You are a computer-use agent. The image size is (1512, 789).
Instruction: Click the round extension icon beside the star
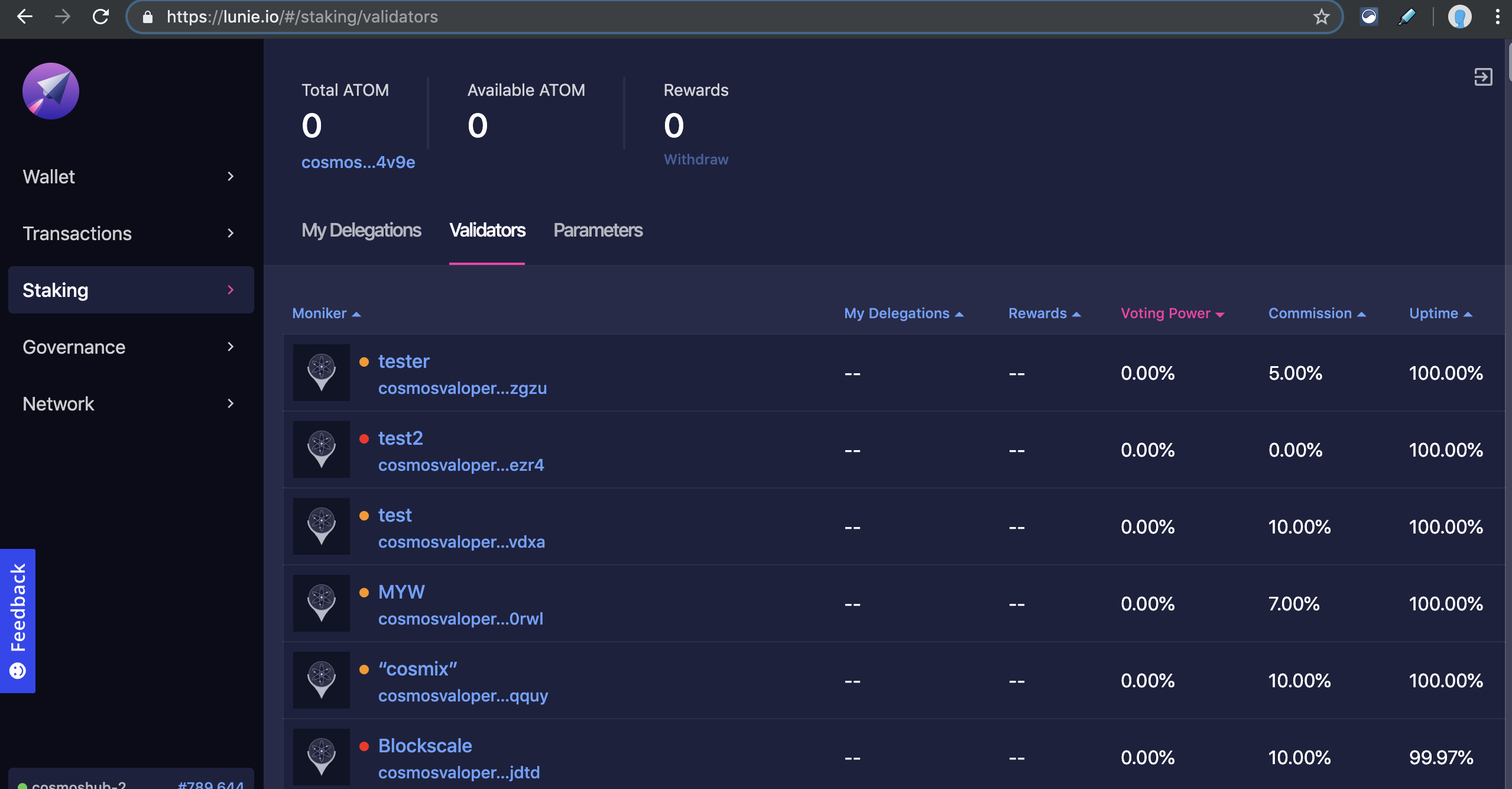1369,17
